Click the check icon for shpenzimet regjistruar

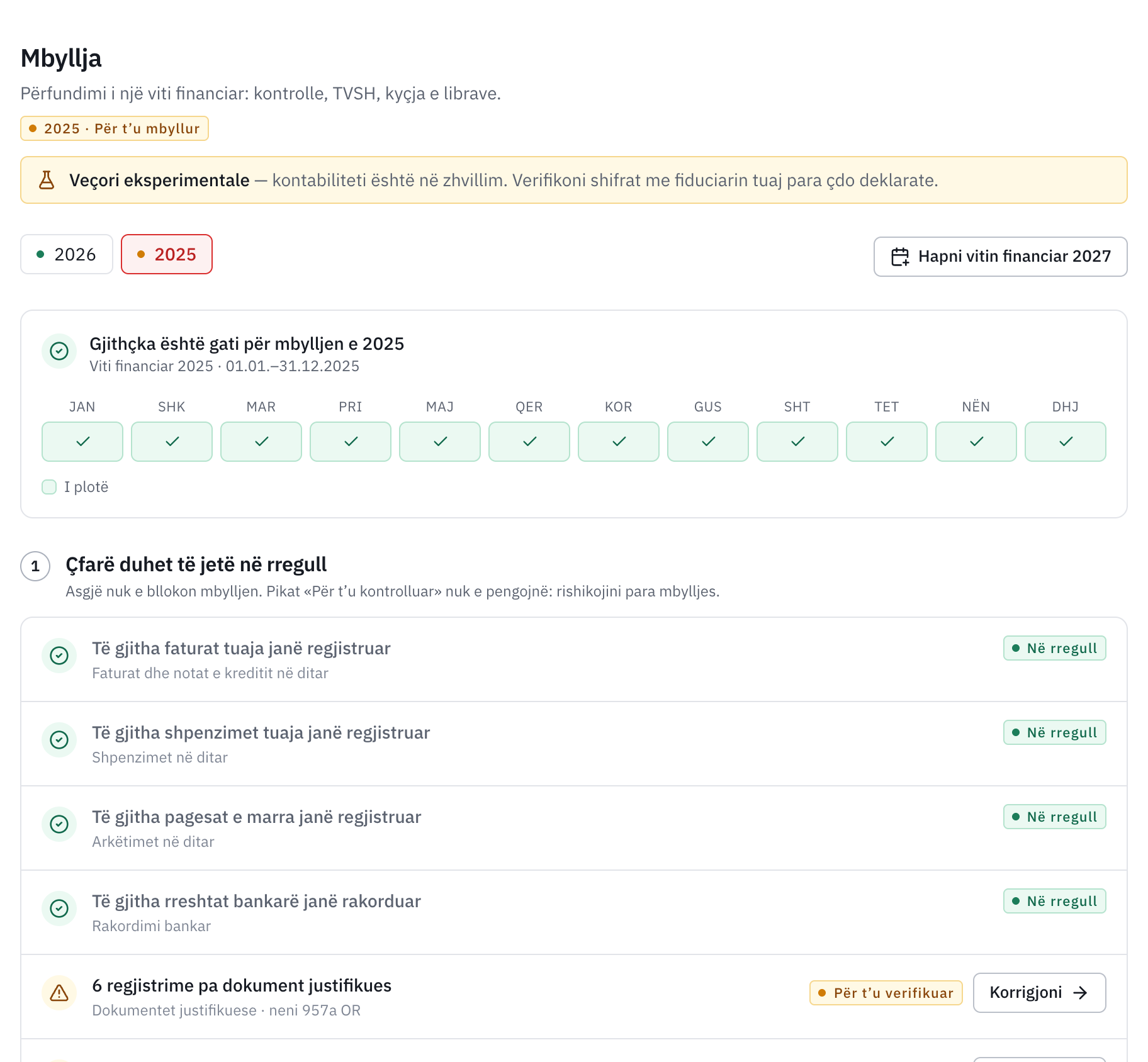tap(59, 740)
